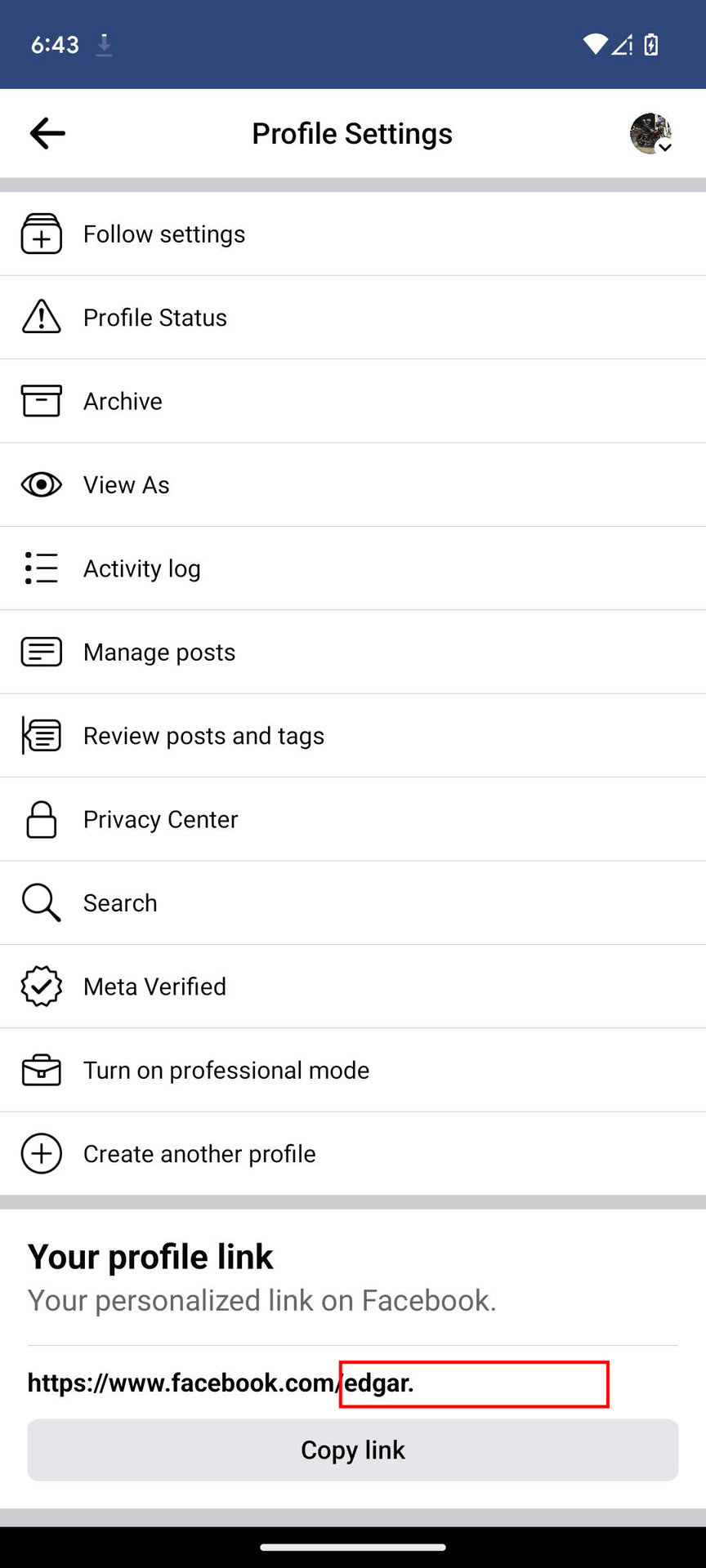
Task: Open the profile switcher avatar dropdown
Action: pos(650,134)
